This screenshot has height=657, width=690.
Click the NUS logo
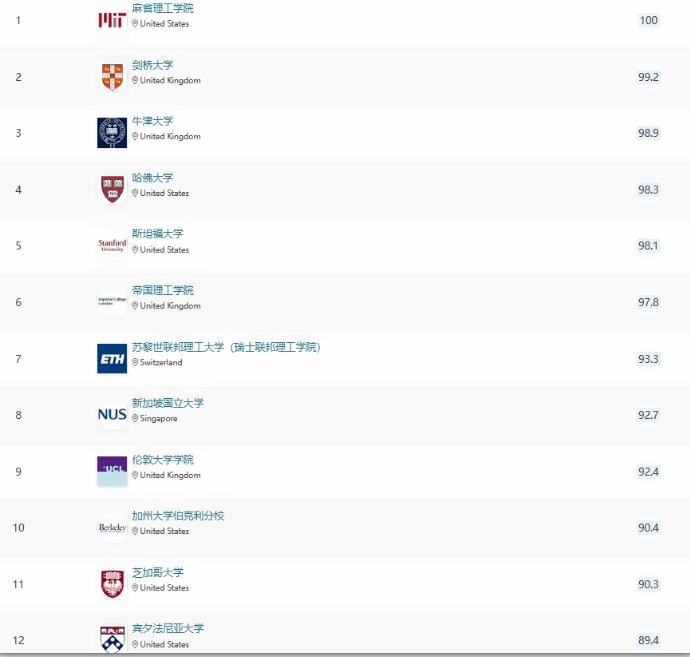pyautogui.click(x=112, y=415)
